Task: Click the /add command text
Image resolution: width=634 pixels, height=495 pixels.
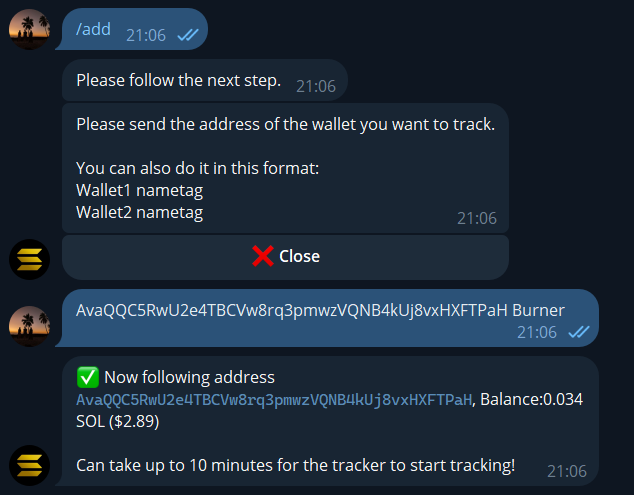Action: click(x=93, y=29)
